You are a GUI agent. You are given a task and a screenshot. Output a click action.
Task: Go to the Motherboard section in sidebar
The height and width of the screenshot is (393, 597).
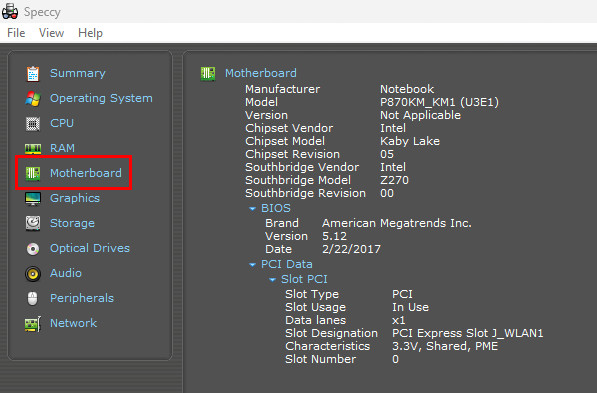(86, 173)
